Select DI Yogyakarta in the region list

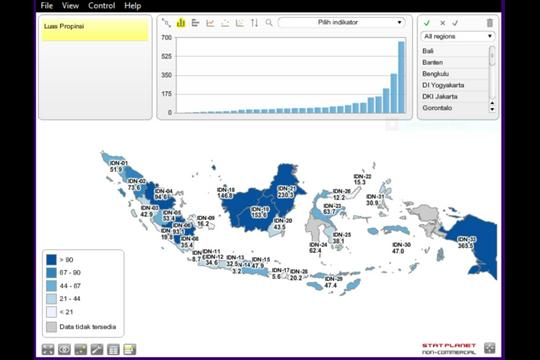[x=455, y=85]
